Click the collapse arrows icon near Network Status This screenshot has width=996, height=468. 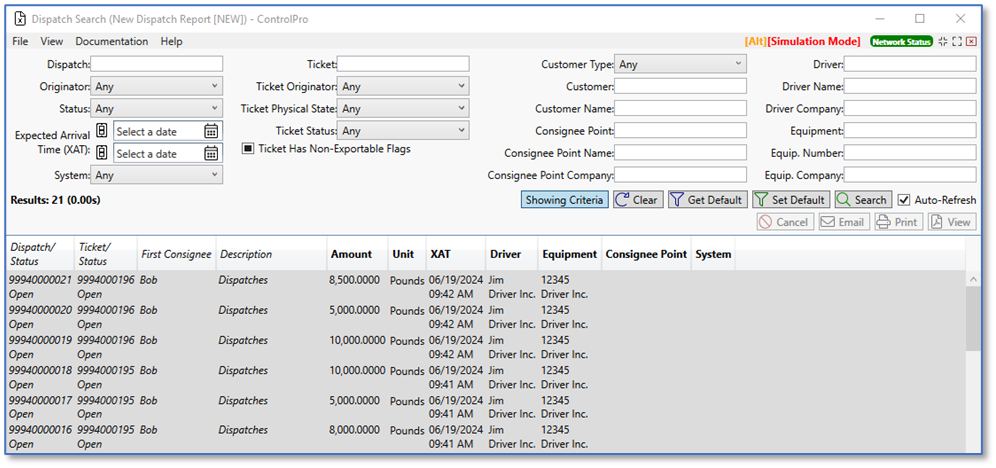pyautogui.click(x=943, y=42)
